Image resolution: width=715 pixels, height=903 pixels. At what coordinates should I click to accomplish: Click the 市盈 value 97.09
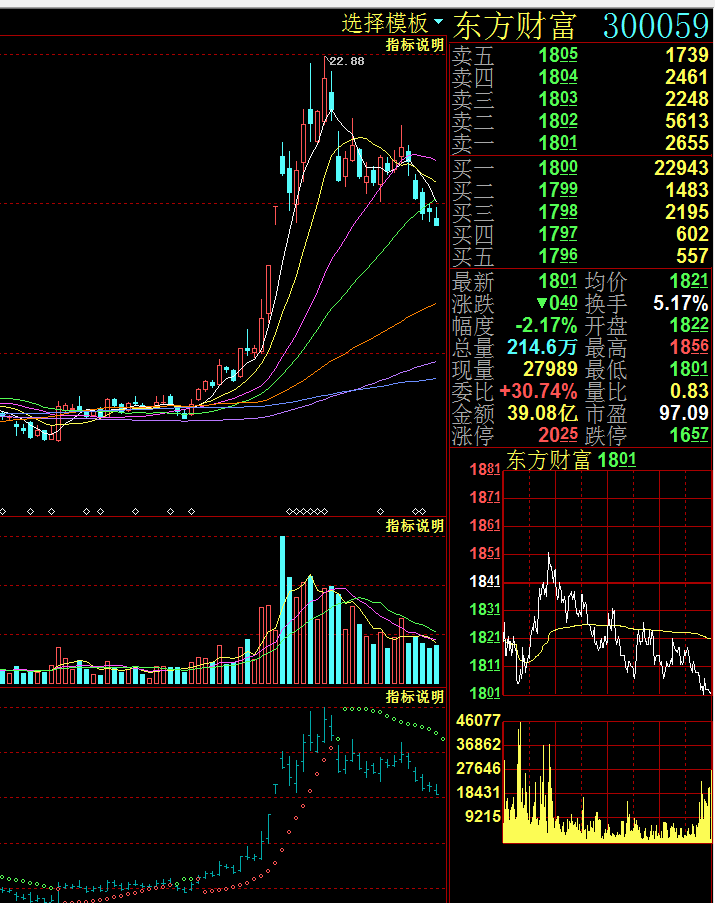click(684, 413)
